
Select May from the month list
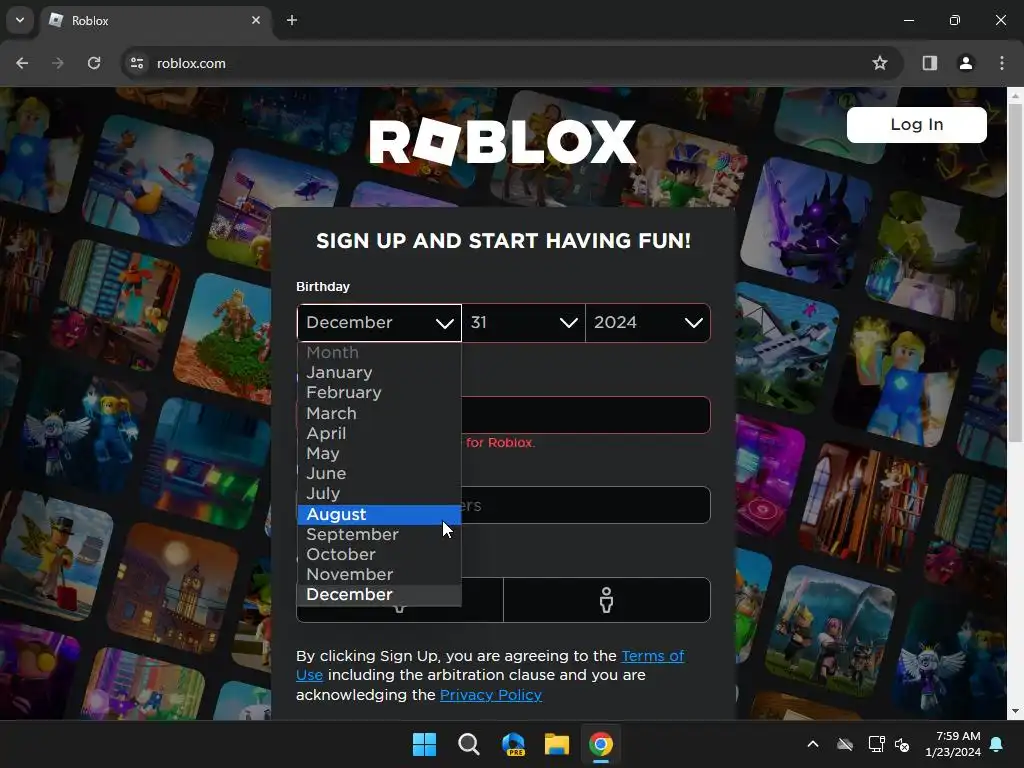click(379, 454)
